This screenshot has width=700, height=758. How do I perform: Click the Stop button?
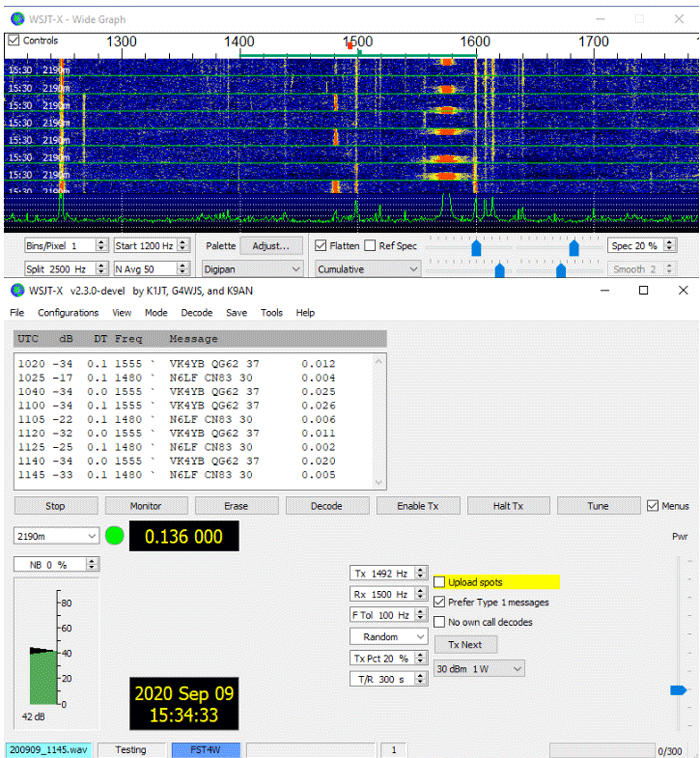pyautogui.click(x=56, y=506)
